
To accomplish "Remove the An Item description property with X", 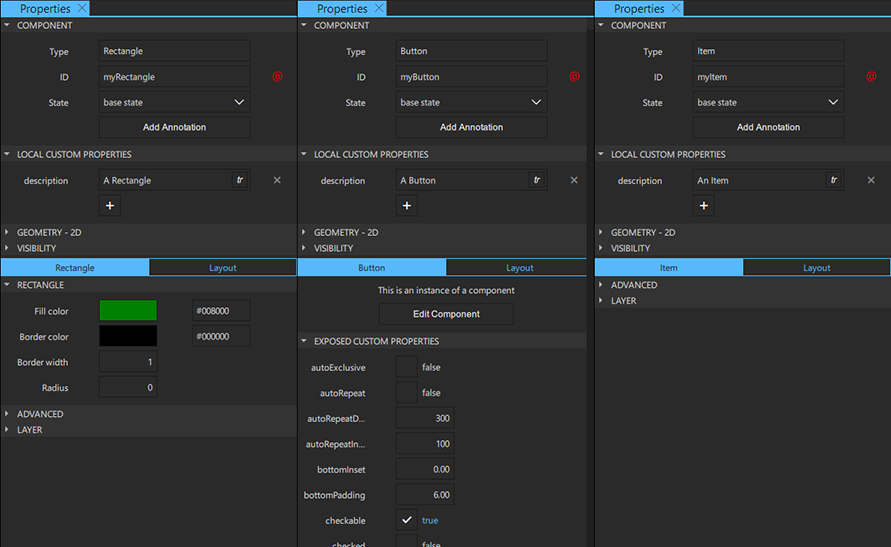I will click(871, 180).
